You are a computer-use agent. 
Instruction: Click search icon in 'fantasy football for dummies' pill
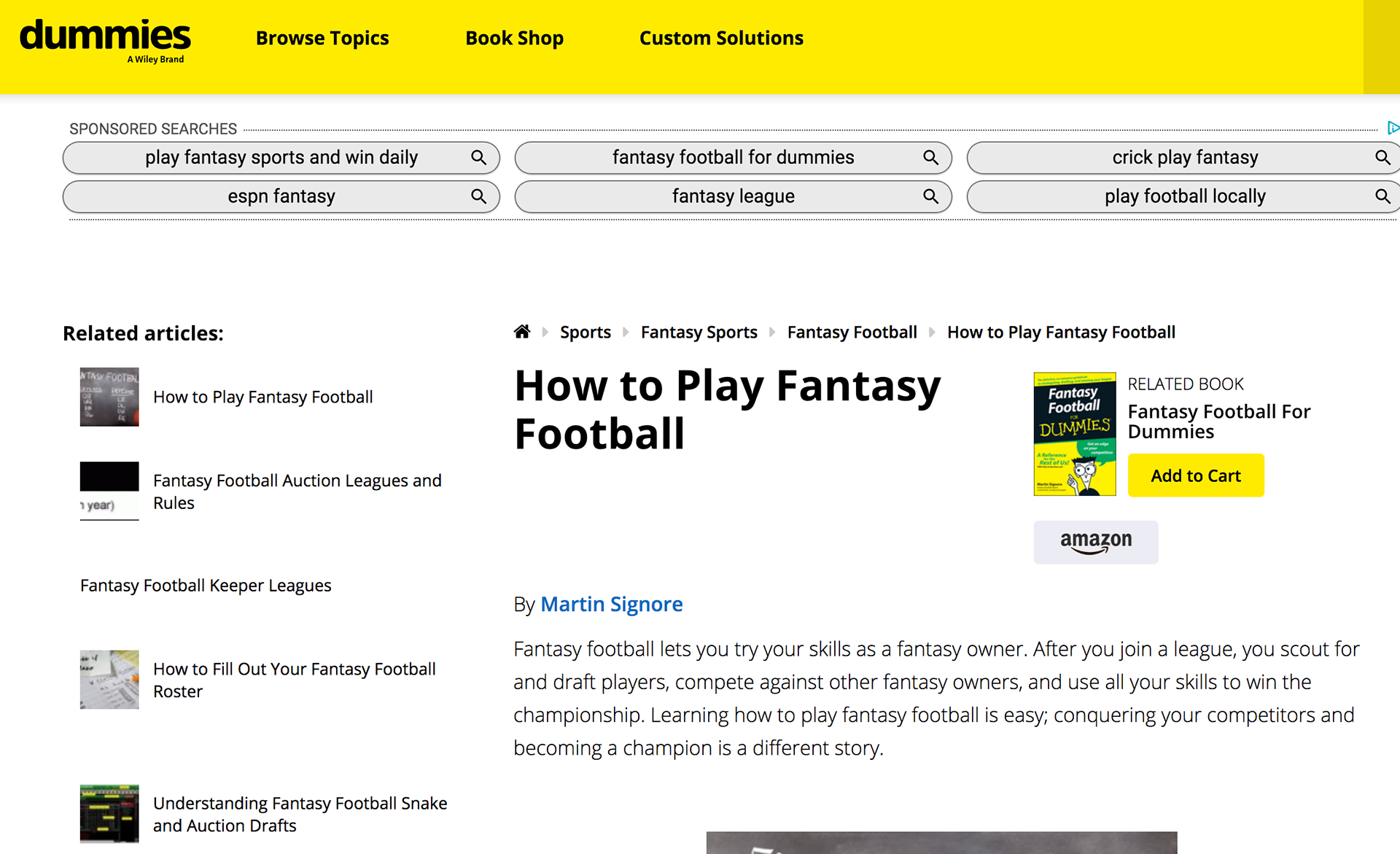coord(930,158)
